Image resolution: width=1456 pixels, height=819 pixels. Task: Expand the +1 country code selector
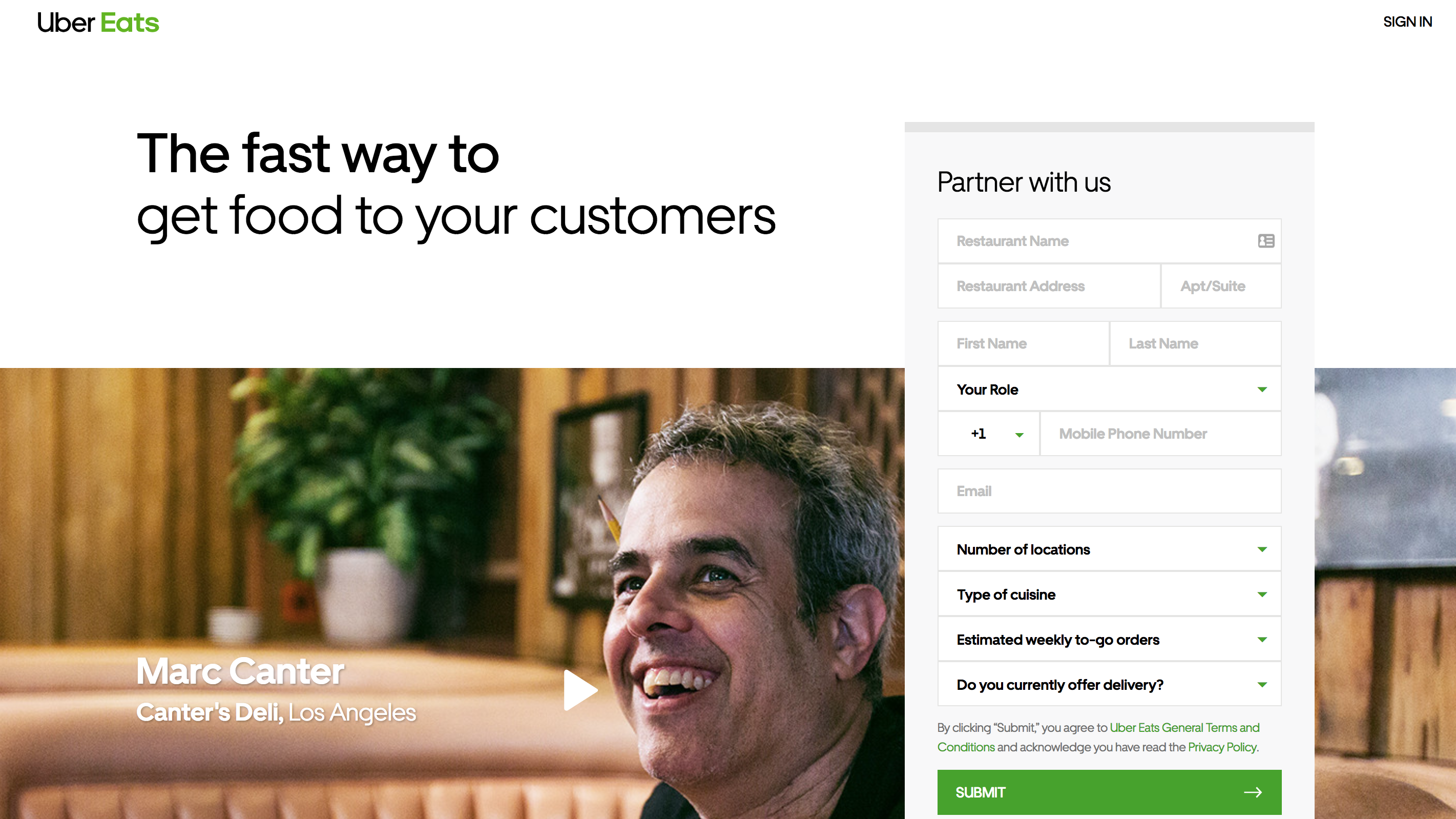(x=989, y=434)
